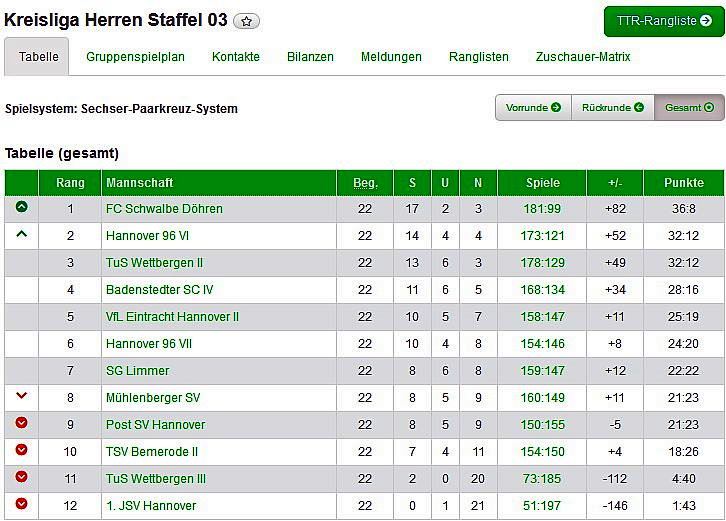Open the Hannover 96 VII team link
This screenshot has height=521, width=726.
(x=146, y=343)
